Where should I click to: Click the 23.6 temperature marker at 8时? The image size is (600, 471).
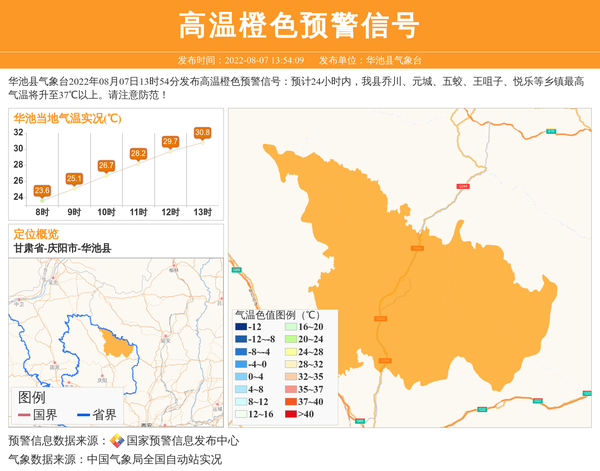point(42,190)
